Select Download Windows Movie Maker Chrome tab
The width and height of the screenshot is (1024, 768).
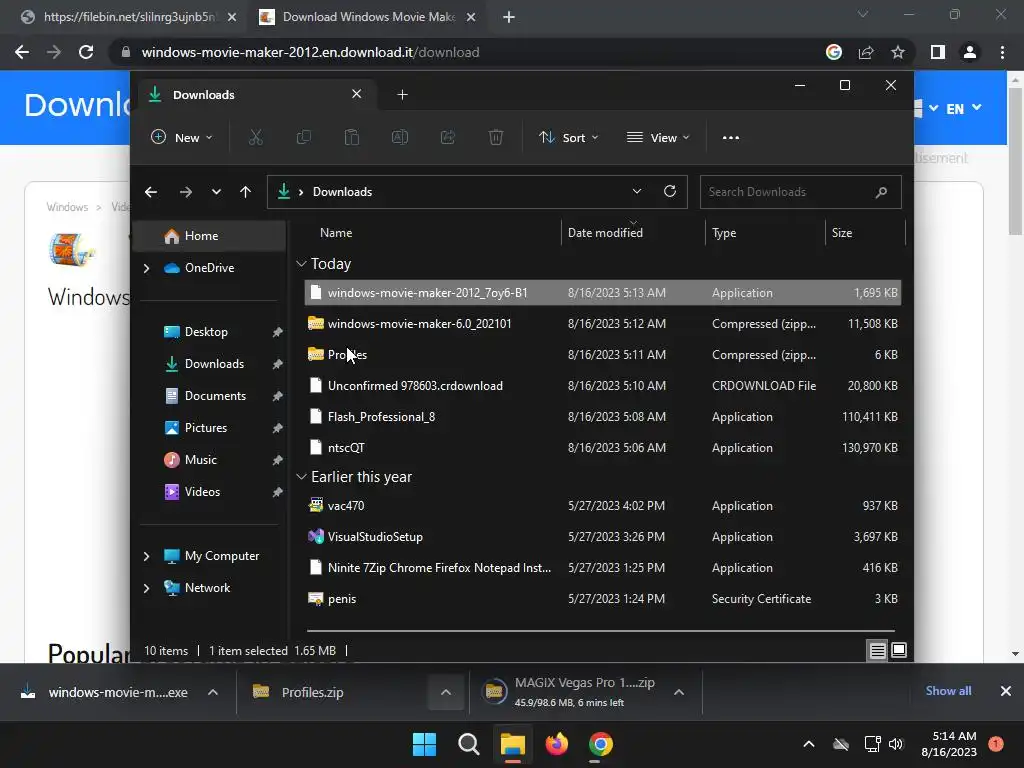[368, 17]
